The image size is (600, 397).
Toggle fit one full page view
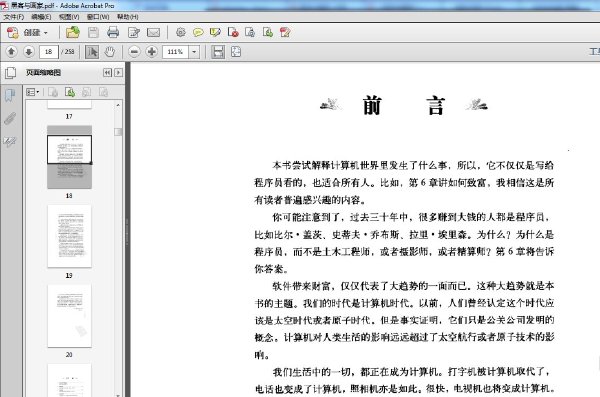236,52
